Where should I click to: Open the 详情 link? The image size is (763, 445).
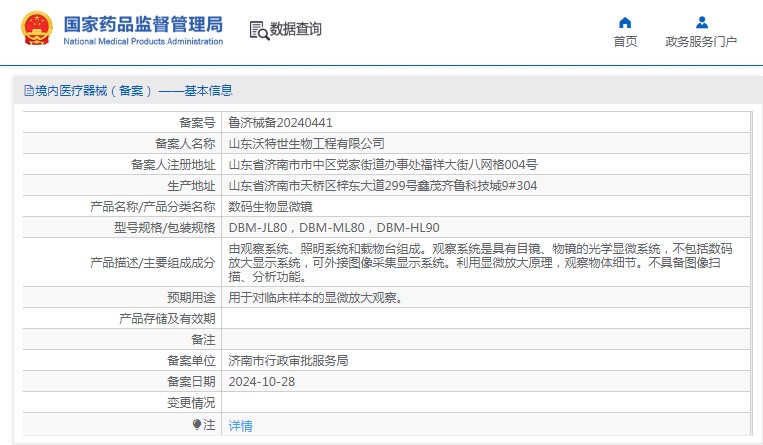(x=240, y=425)
